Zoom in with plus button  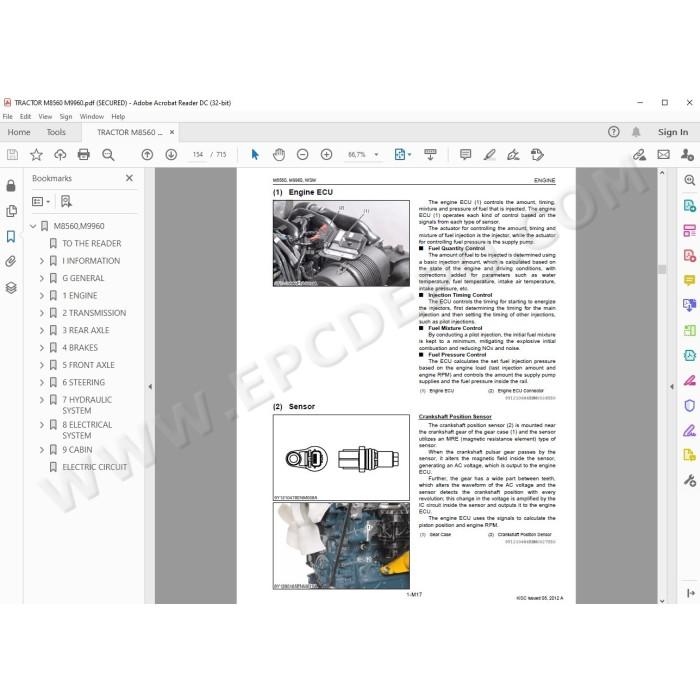coord(326,154)
